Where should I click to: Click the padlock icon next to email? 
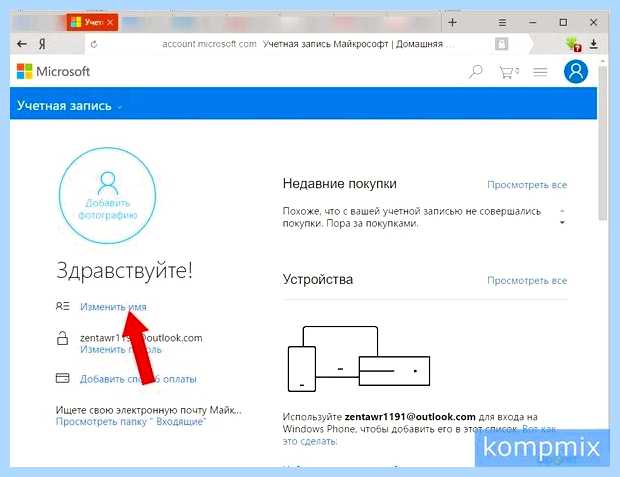[x=62, y=339]
